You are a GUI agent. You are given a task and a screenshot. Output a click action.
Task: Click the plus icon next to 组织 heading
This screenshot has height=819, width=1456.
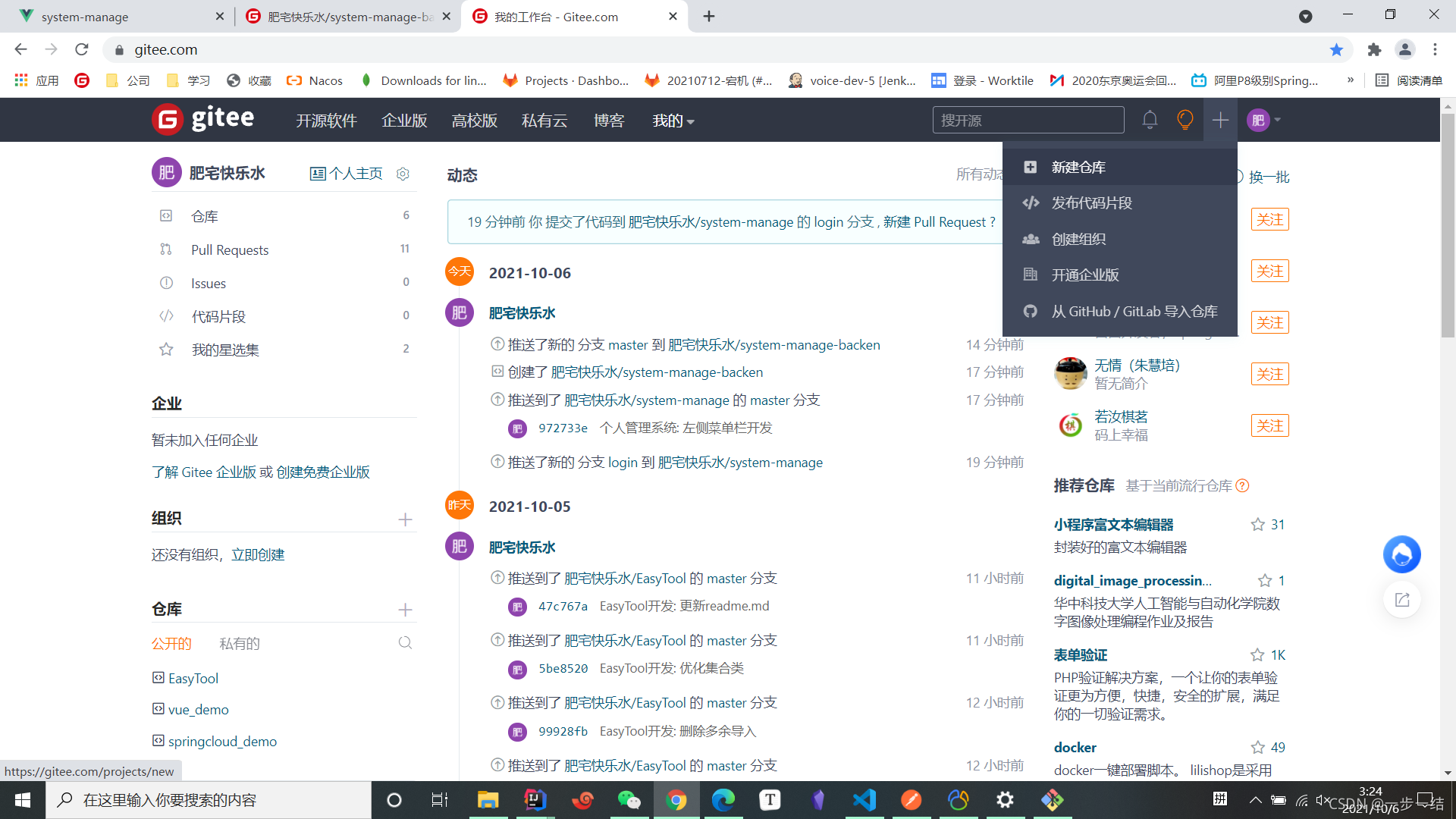coord(406,519)
